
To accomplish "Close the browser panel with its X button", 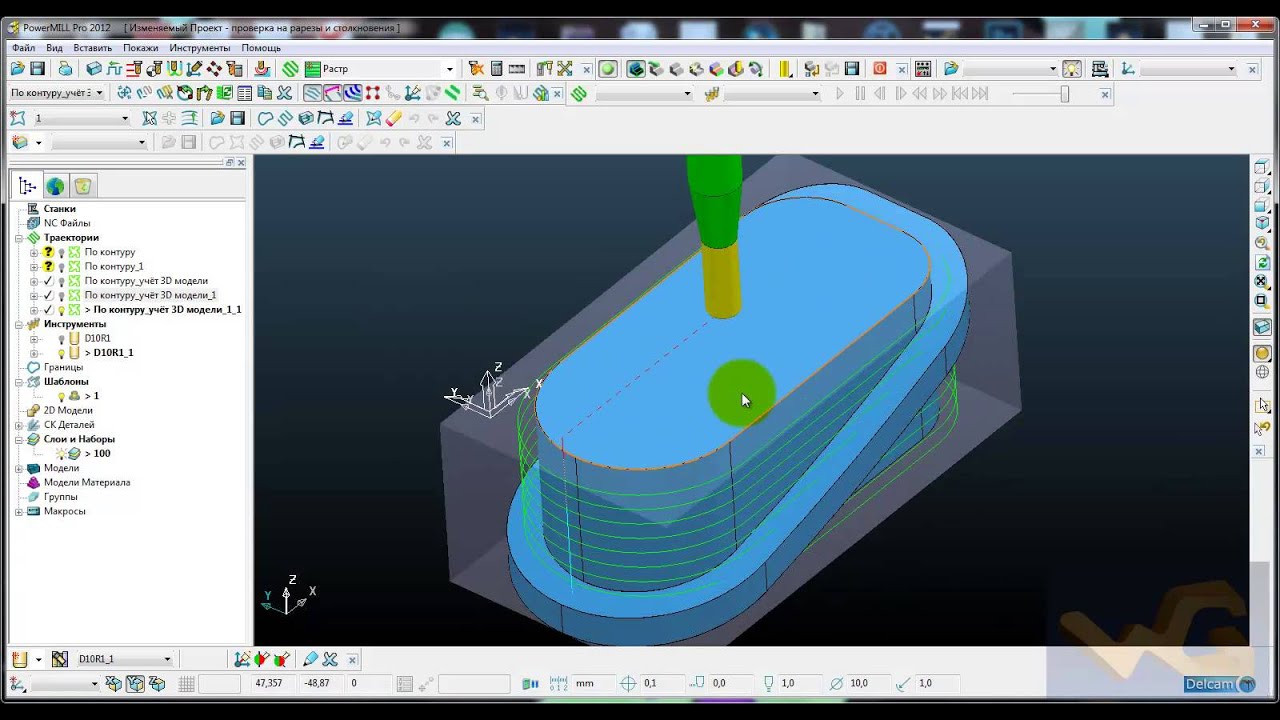I will [x=240, y=162].
